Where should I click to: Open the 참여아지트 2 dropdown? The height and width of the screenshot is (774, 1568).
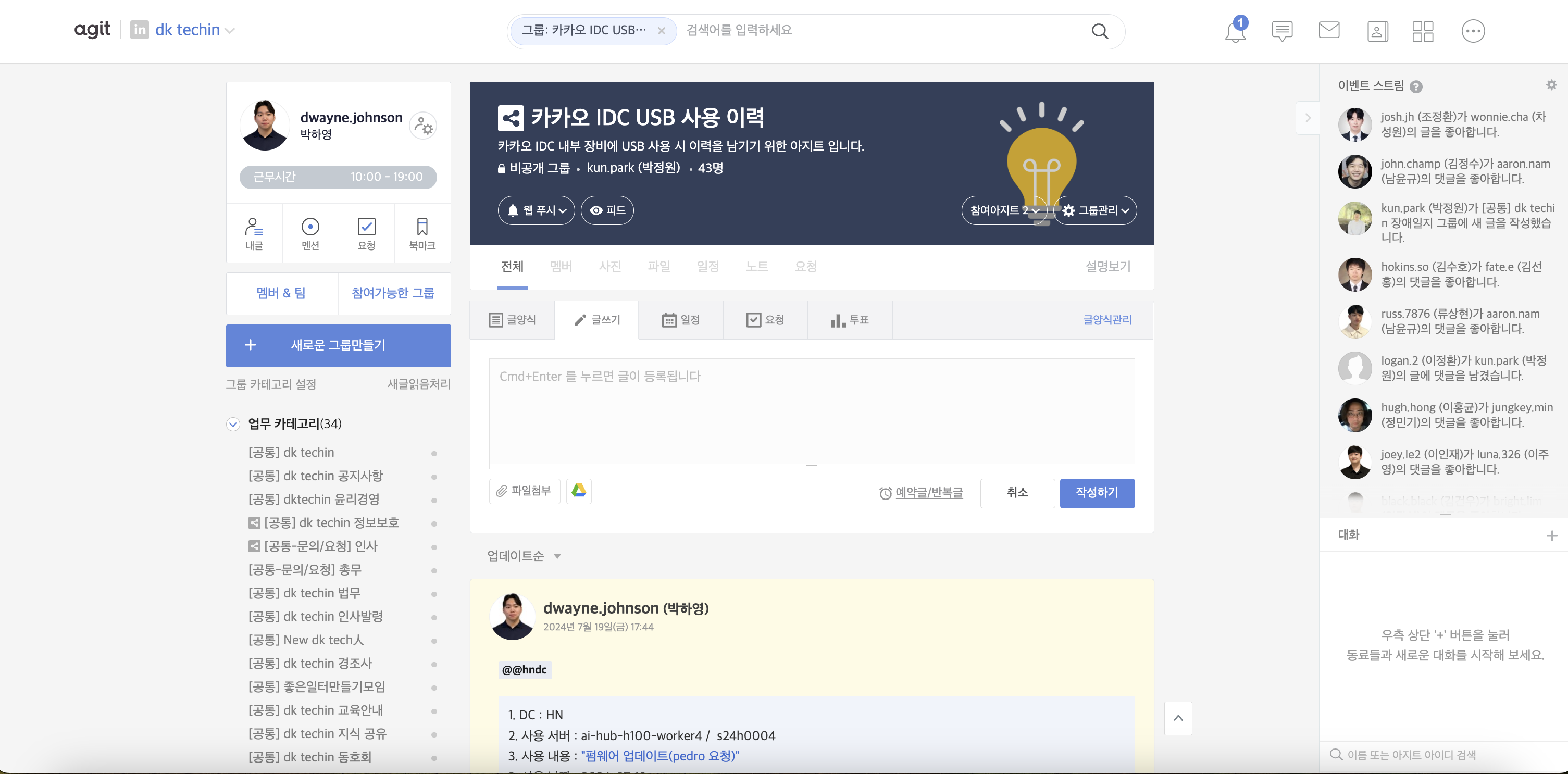click(1004, 210)
